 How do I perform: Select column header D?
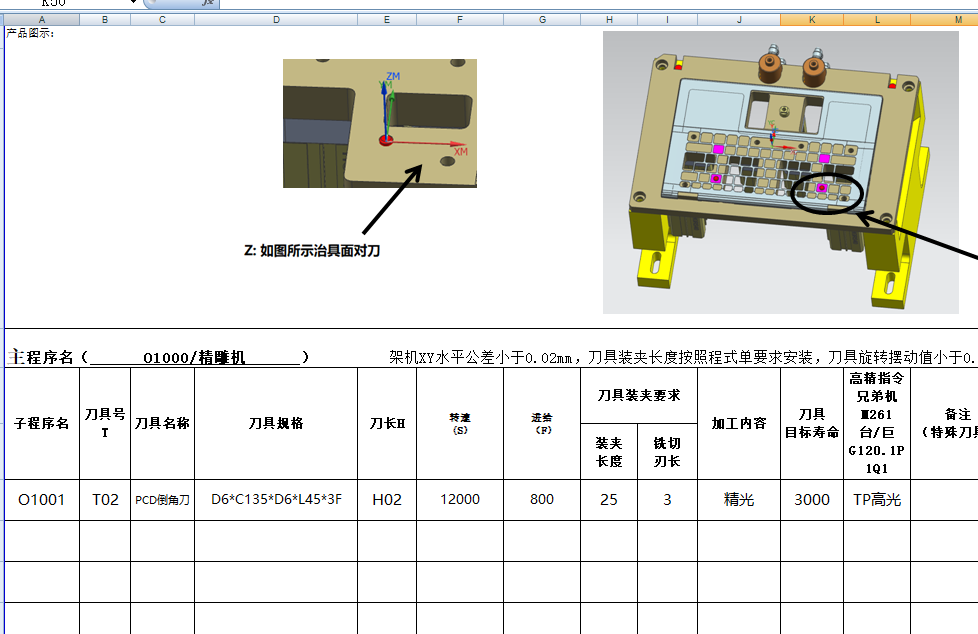coord(277,17)
